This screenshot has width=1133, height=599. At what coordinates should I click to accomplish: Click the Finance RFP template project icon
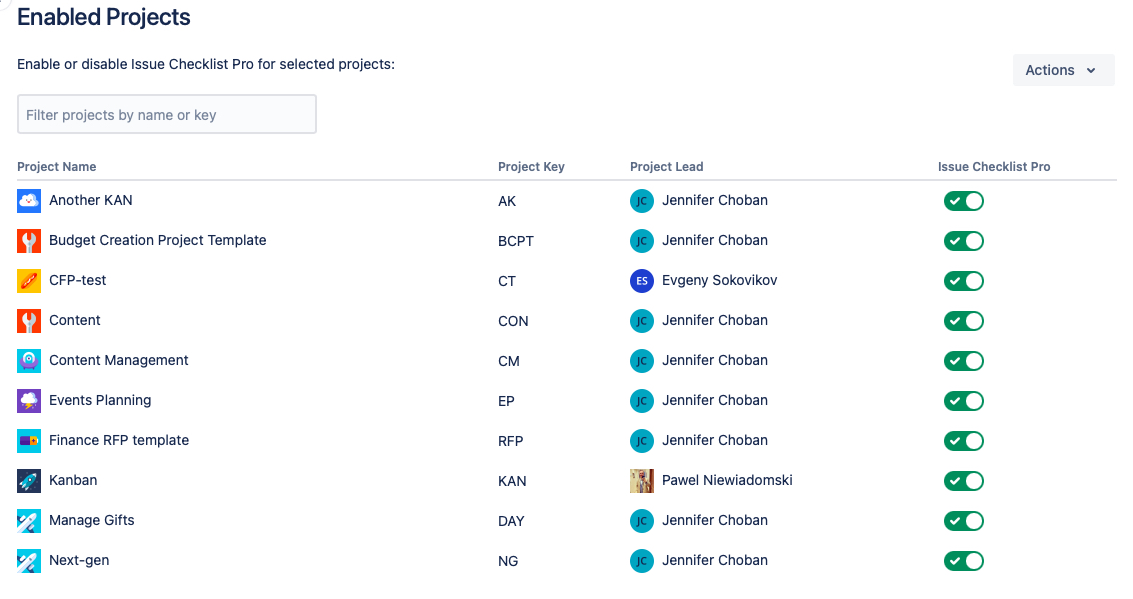(x=29, y=441)
